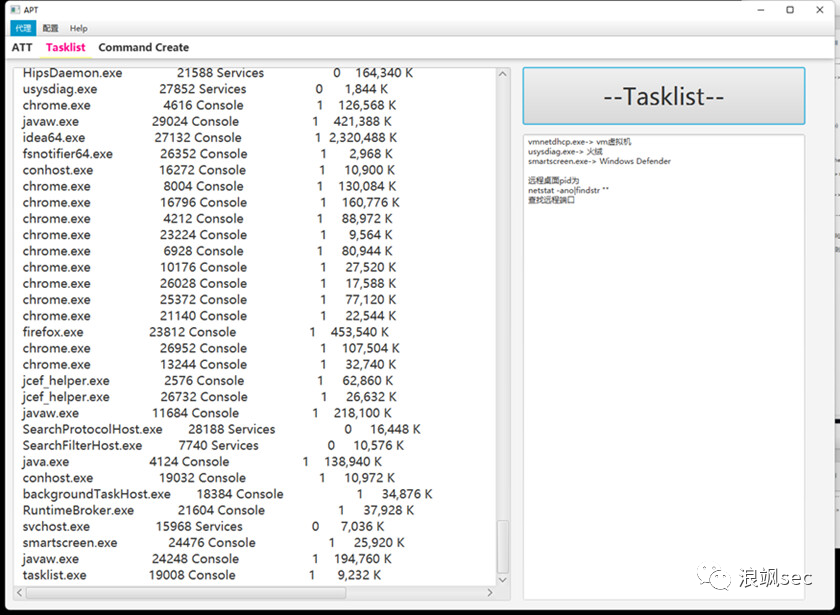Select conhost.exe row with PID 16272

(208, 170)
